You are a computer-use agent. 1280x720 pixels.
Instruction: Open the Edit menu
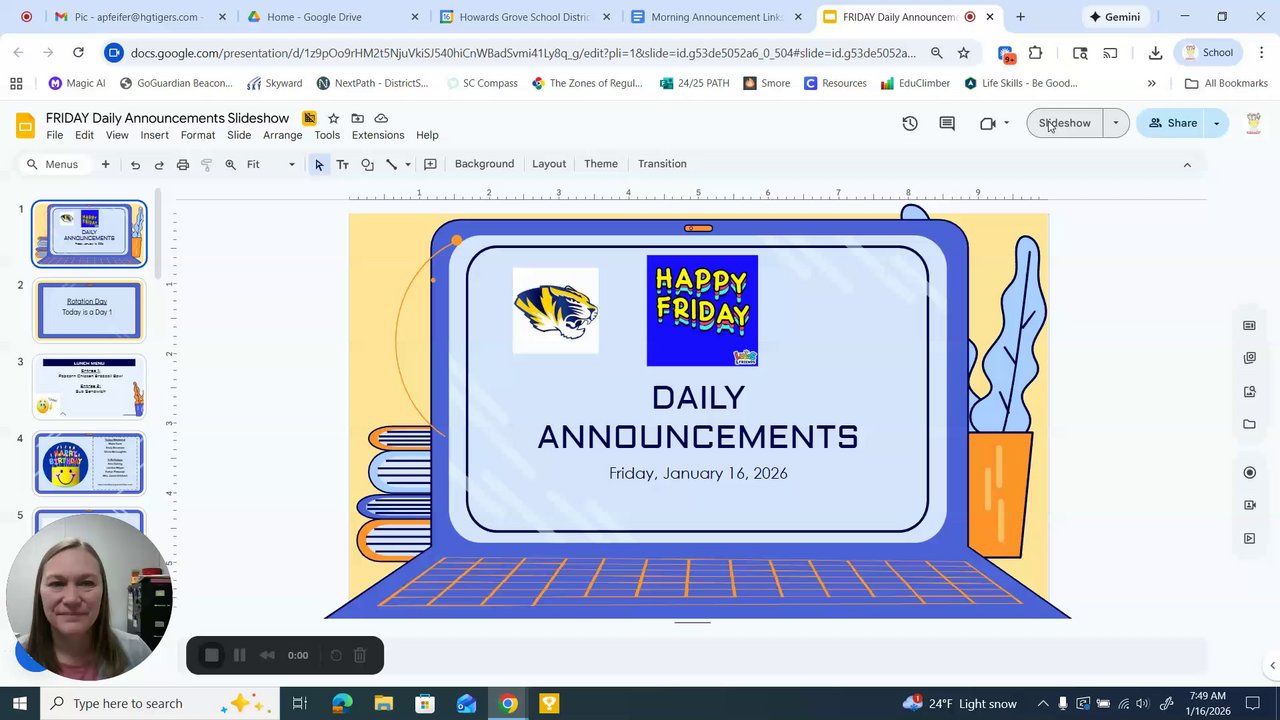pos(84,135)
